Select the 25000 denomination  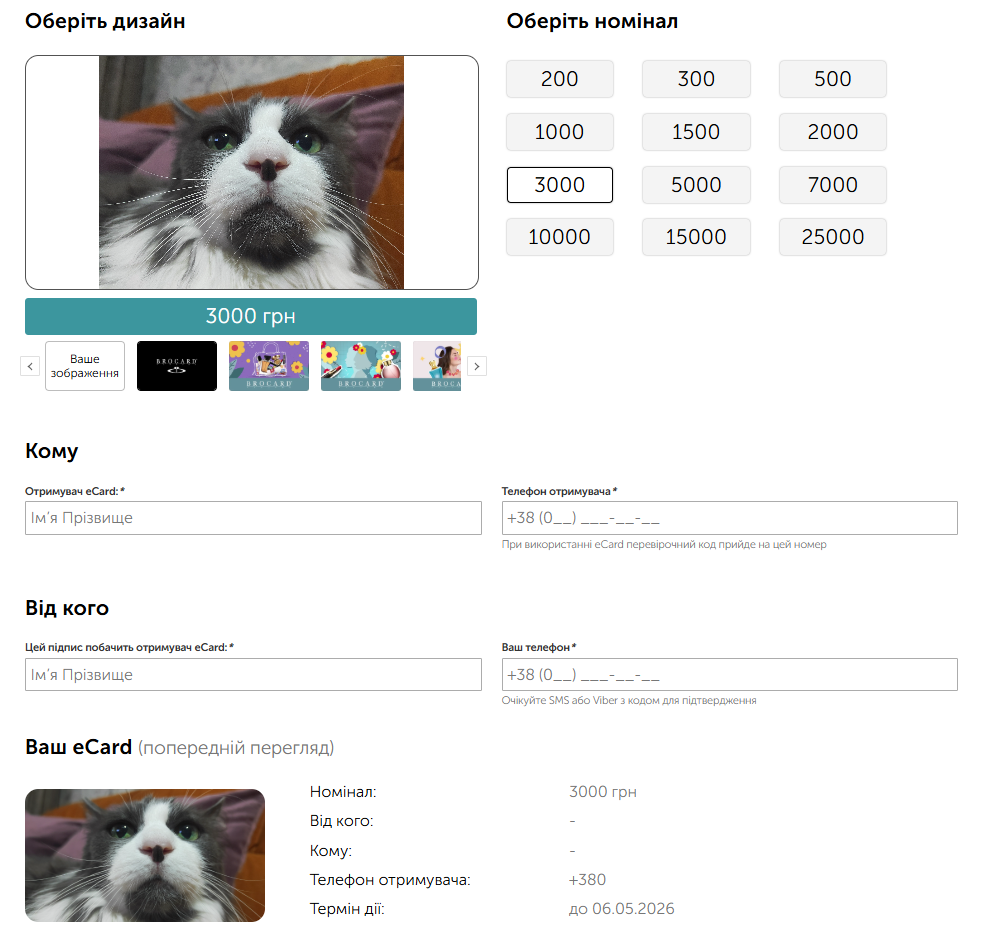click(832, 237)
